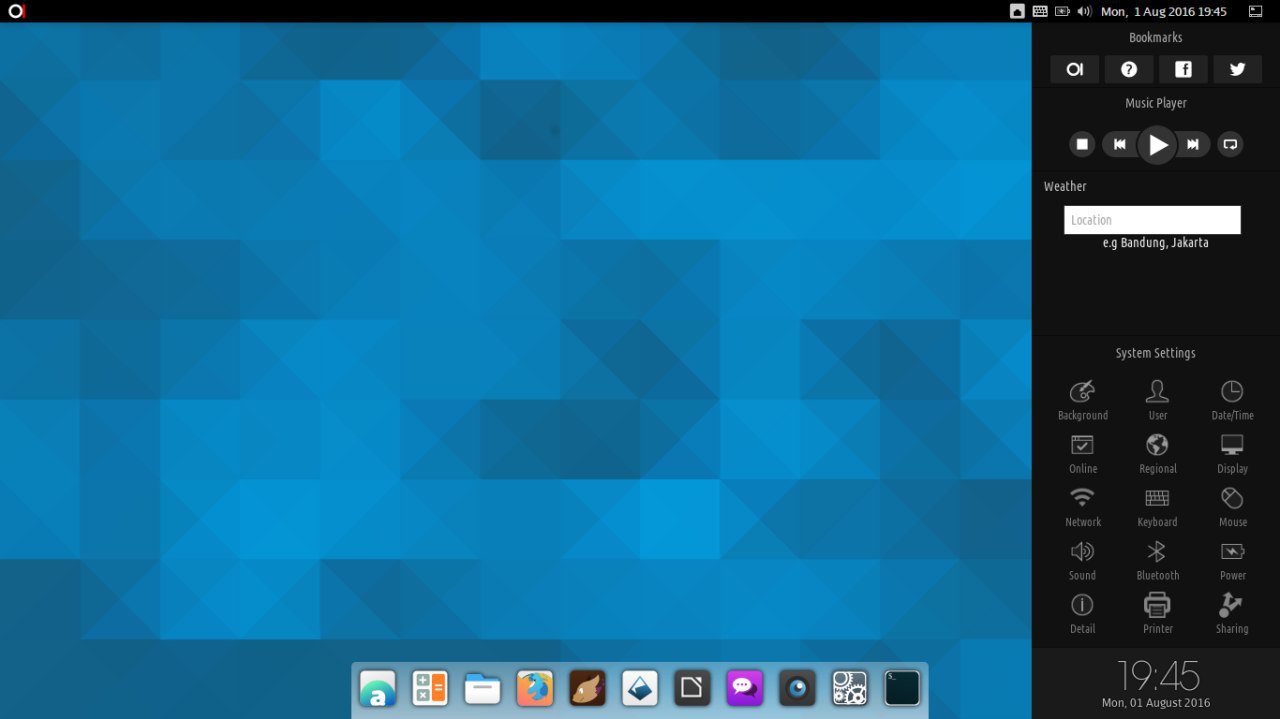Open the gears system settings dock icon
Viewport: 1280px width, 719px height.
pos(850,688)
